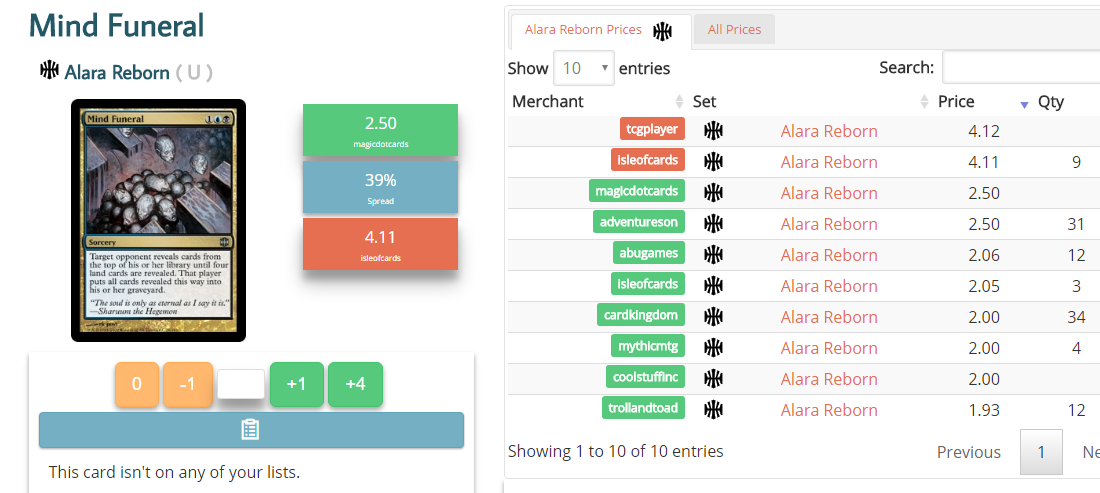This screenshot has width=1100, height=493.
Task: Open the Alara Reborn link in adventureson row
Action: (x=829, y=224)
